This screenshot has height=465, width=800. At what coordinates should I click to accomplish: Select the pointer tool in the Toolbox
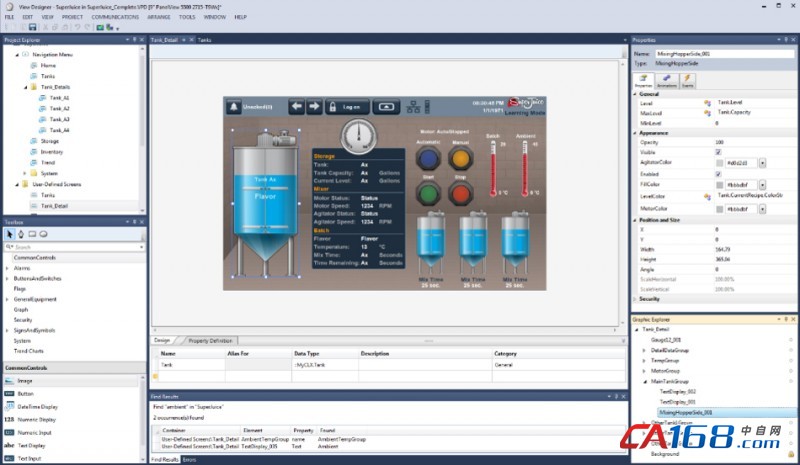pos(10,234)
